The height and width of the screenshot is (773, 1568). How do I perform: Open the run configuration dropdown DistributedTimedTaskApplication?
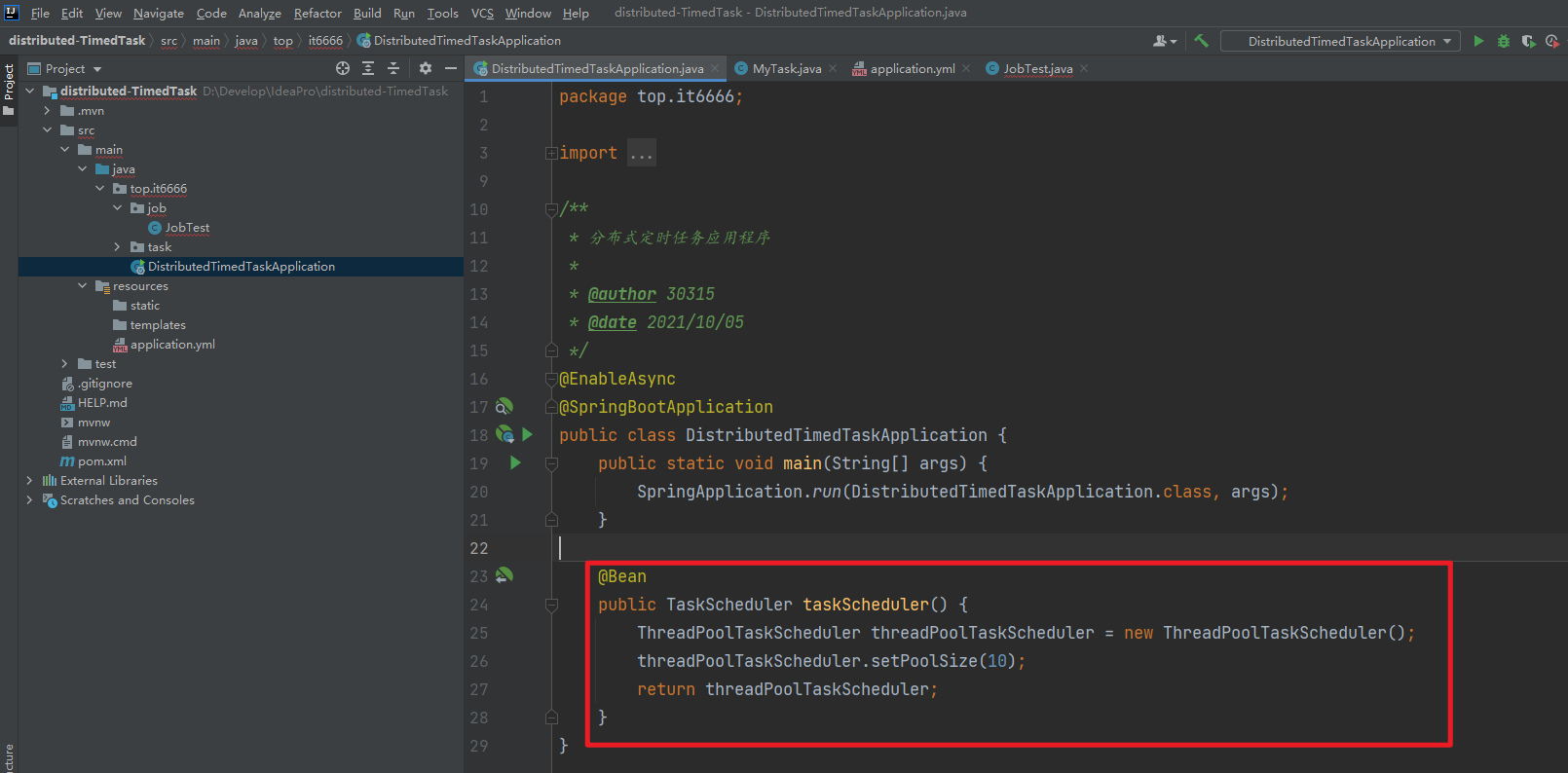pos(1340,41)
